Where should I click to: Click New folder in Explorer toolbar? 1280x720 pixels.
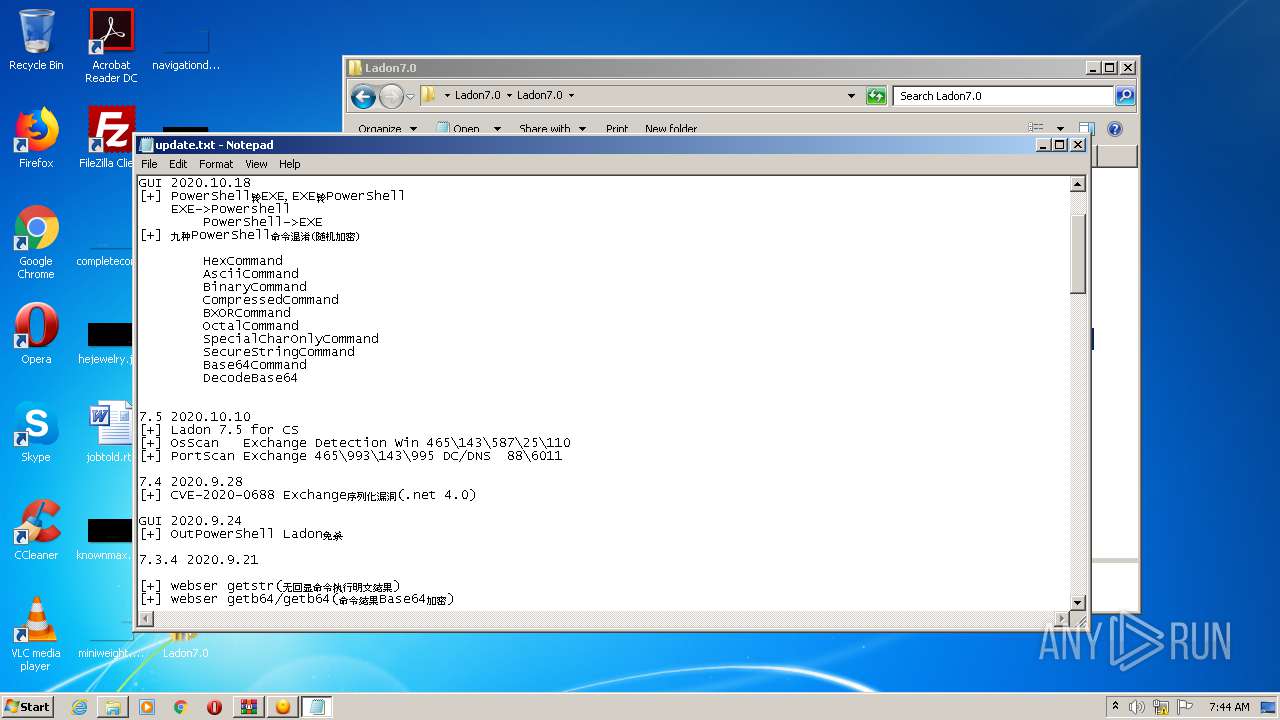click(x=671, y=129)
